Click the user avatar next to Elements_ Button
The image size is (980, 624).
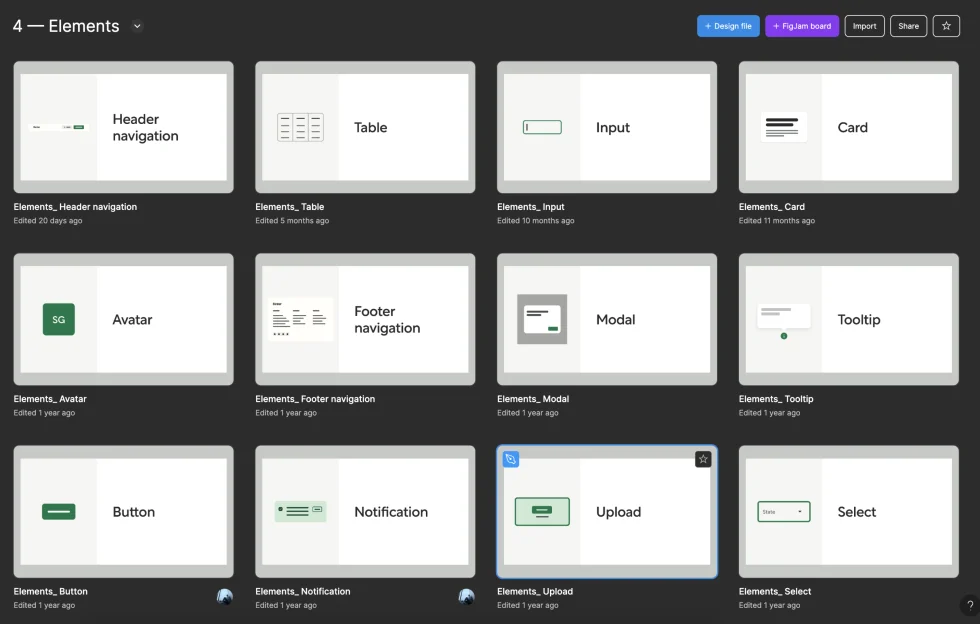[x=225, y=596]
